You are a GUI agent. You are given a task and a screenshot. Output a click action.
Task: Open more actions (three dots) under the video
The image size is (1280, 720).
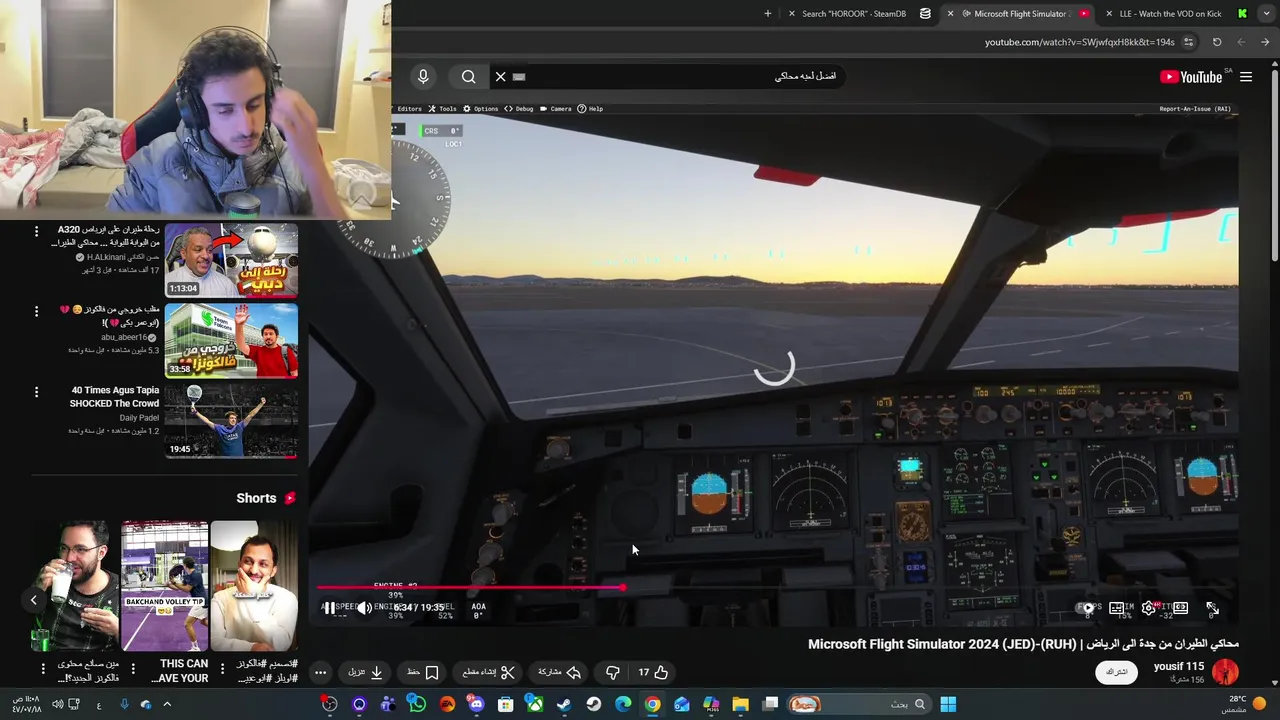(320, 673)
